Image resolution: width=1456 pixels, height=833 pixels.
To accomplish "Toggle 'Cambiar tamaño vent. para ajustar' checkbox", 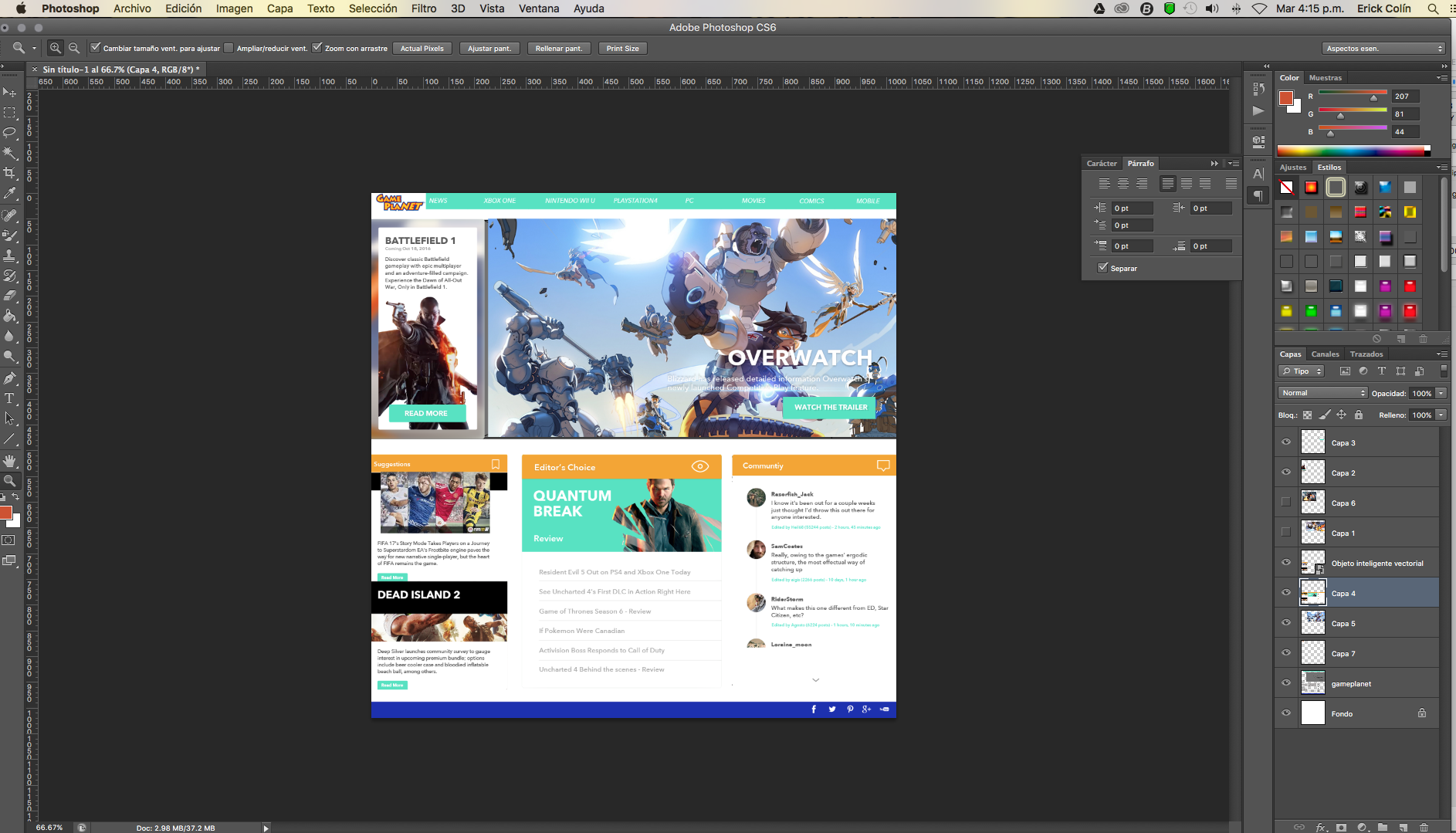I will [x=95, y=48].
